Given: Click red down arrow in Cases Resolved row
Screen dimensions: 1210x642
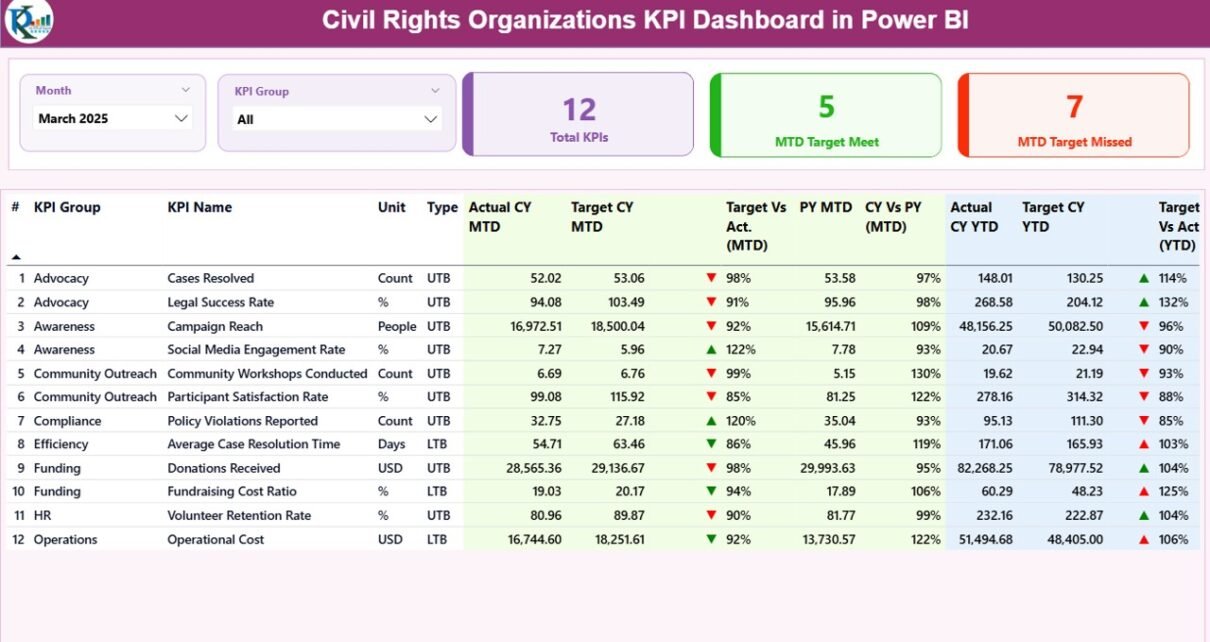Looking at the screenshot, I should pos(711,279).
